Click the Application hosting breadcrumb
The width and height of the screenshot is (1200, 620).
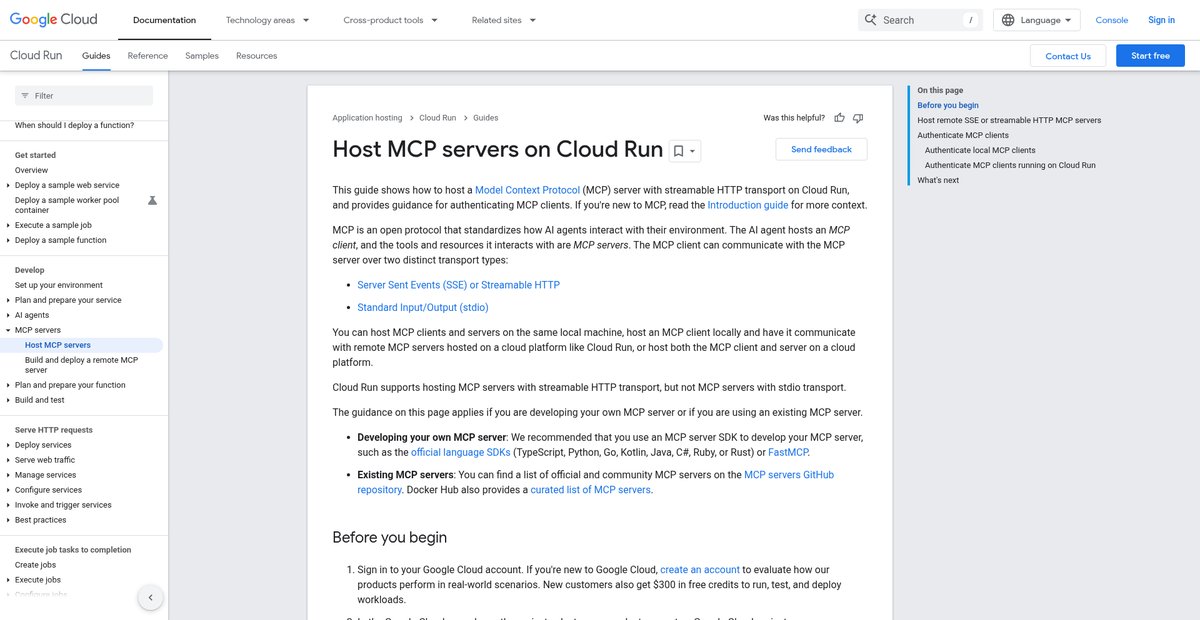367,118
